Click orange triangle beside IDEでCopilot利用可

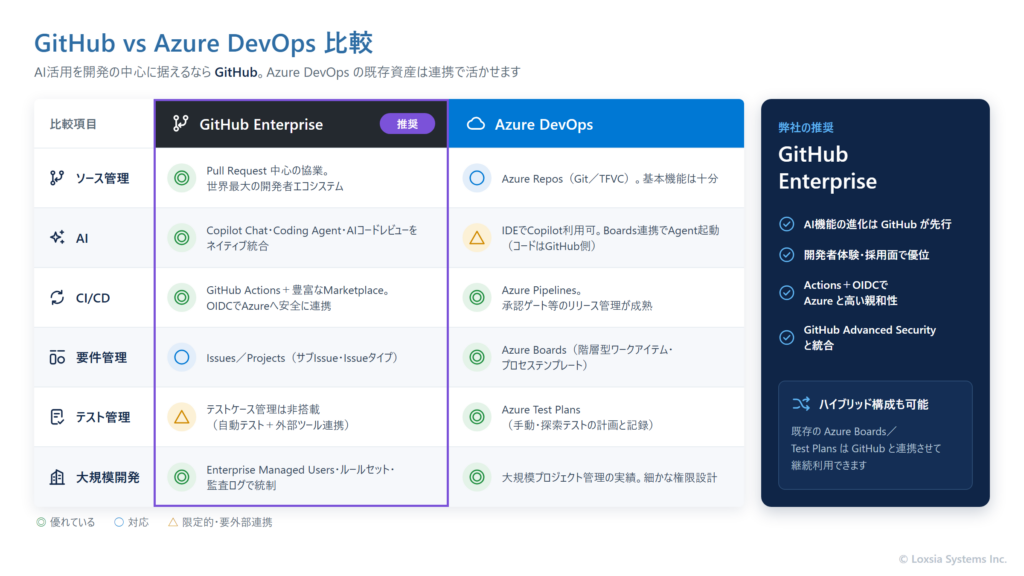(477, 238)
